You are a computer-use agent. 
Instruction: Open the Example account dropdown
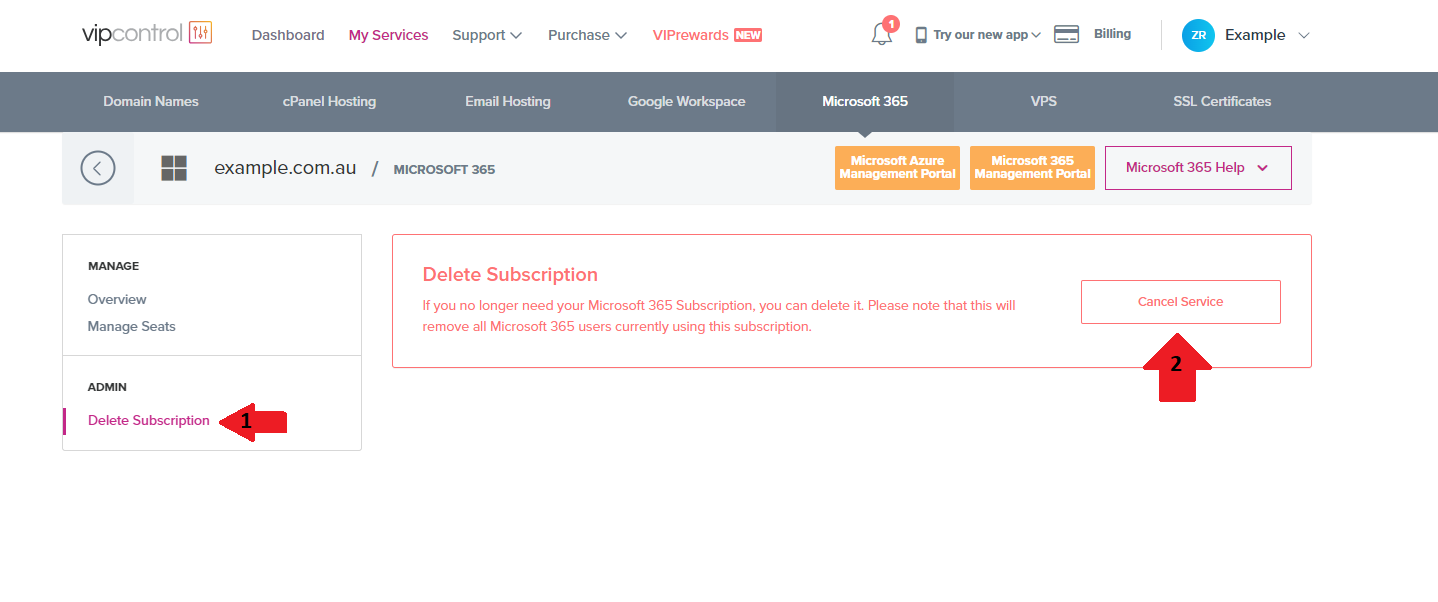point(1267,35)
